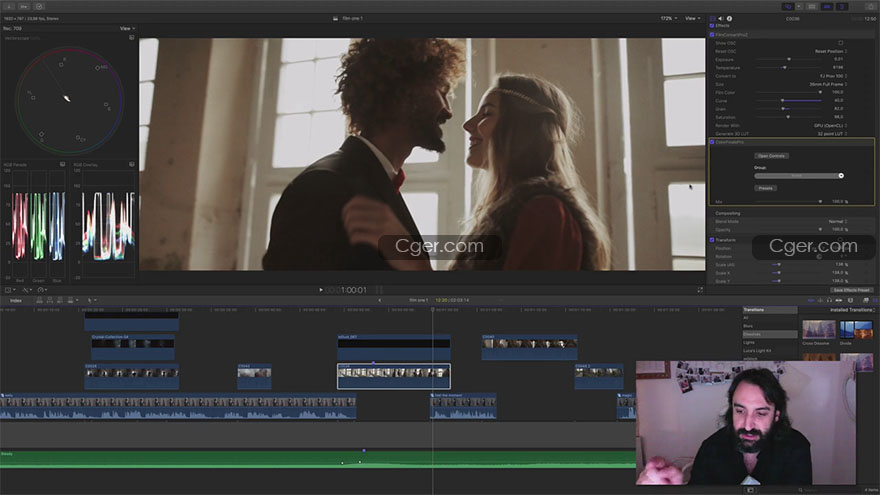Open the video inspector tab icon
Screen dimensions: 880x495
click(713, 19)
